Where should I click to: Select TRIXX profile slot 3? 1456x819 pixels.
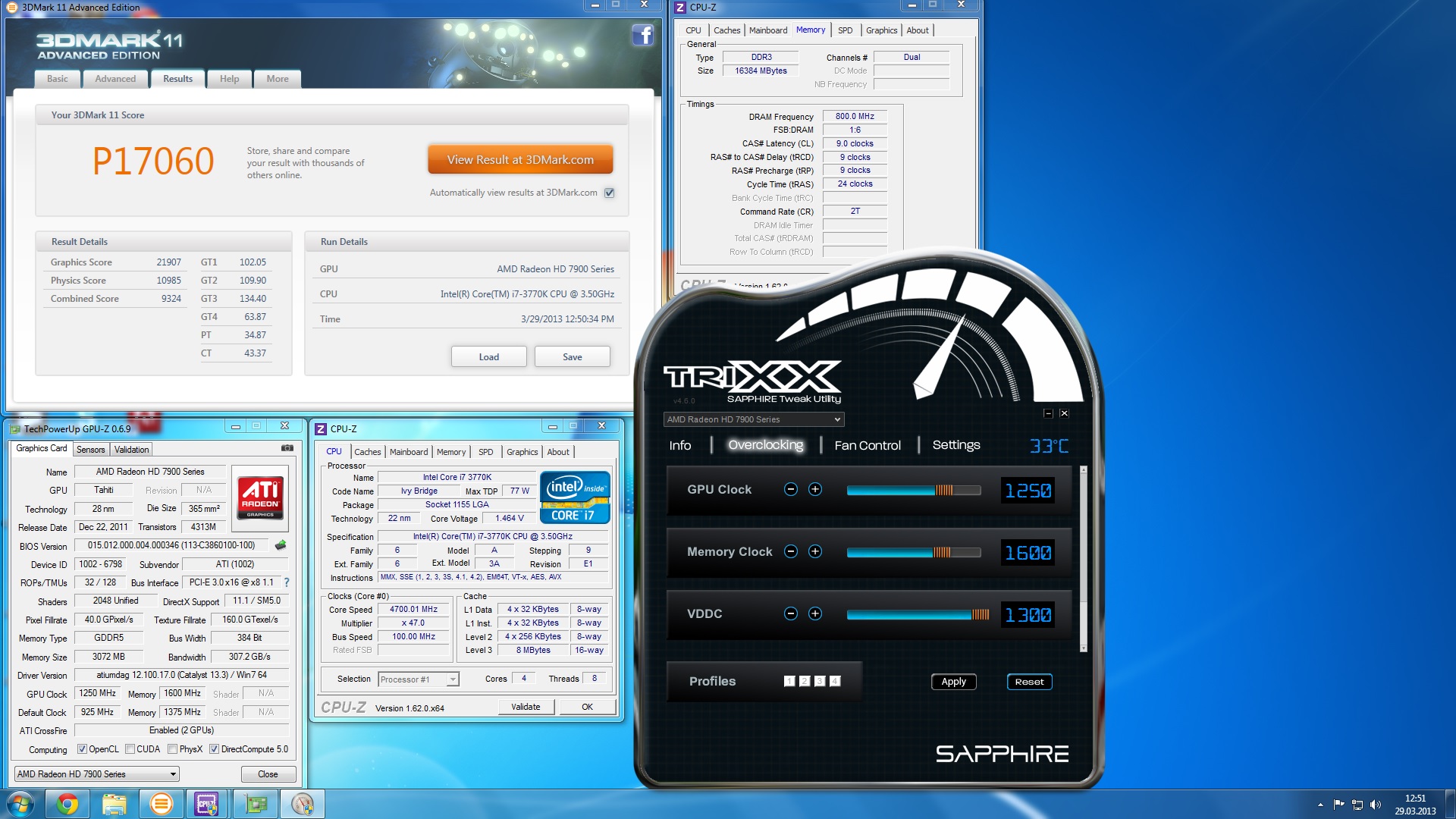point(820,681)
